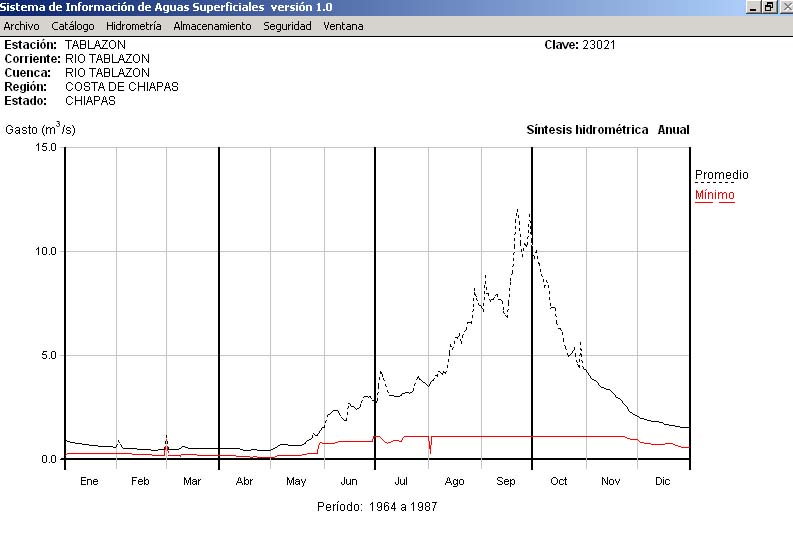Open the Seguridad menu
The image size is (793, 543).
tap(287, 26)
